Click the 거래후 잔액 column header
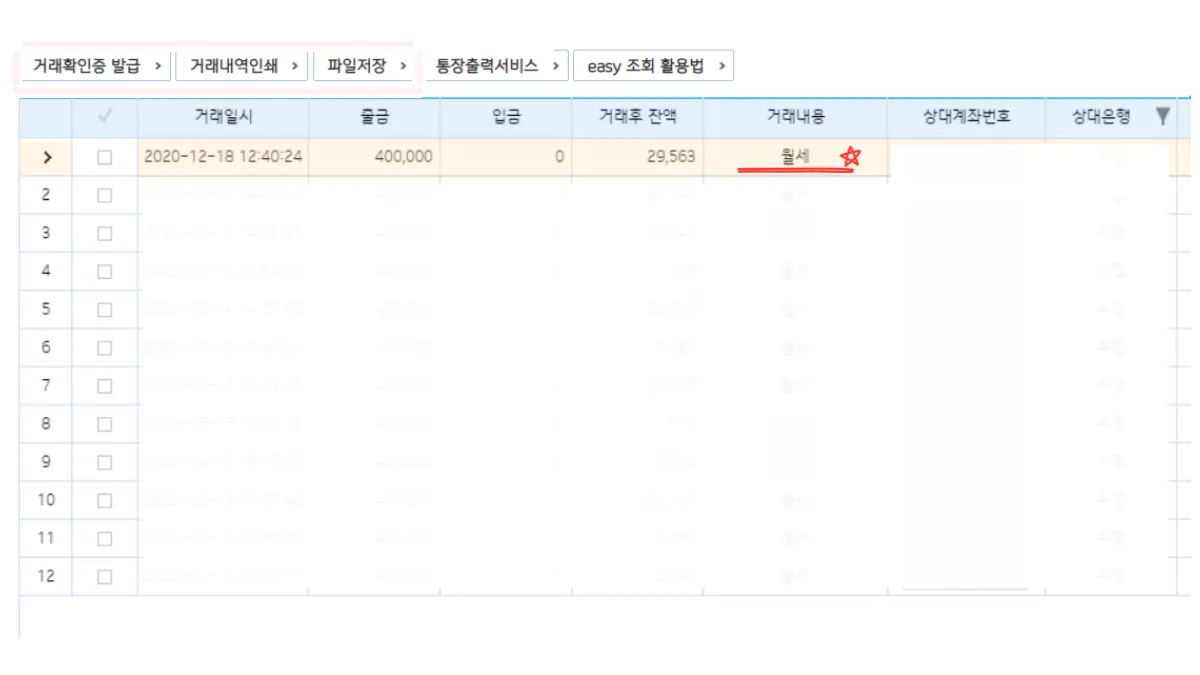Image resolution: width=1200 pixels, height=675 pixels. pos(637,117)
